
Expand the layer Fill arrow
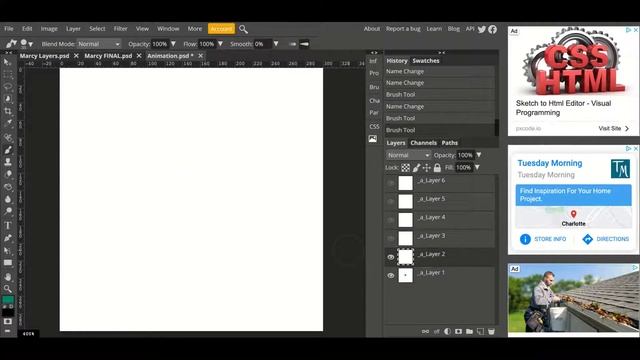[x=477, y=168]
